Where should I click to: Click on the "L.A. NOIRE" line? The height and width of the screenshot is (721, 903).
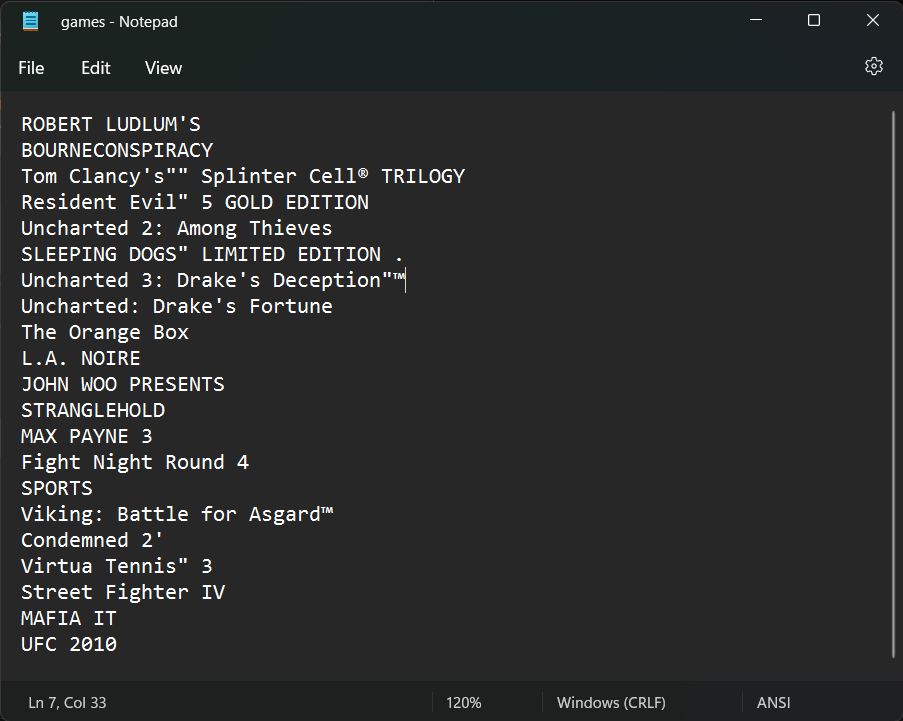(x=81, y=358)
